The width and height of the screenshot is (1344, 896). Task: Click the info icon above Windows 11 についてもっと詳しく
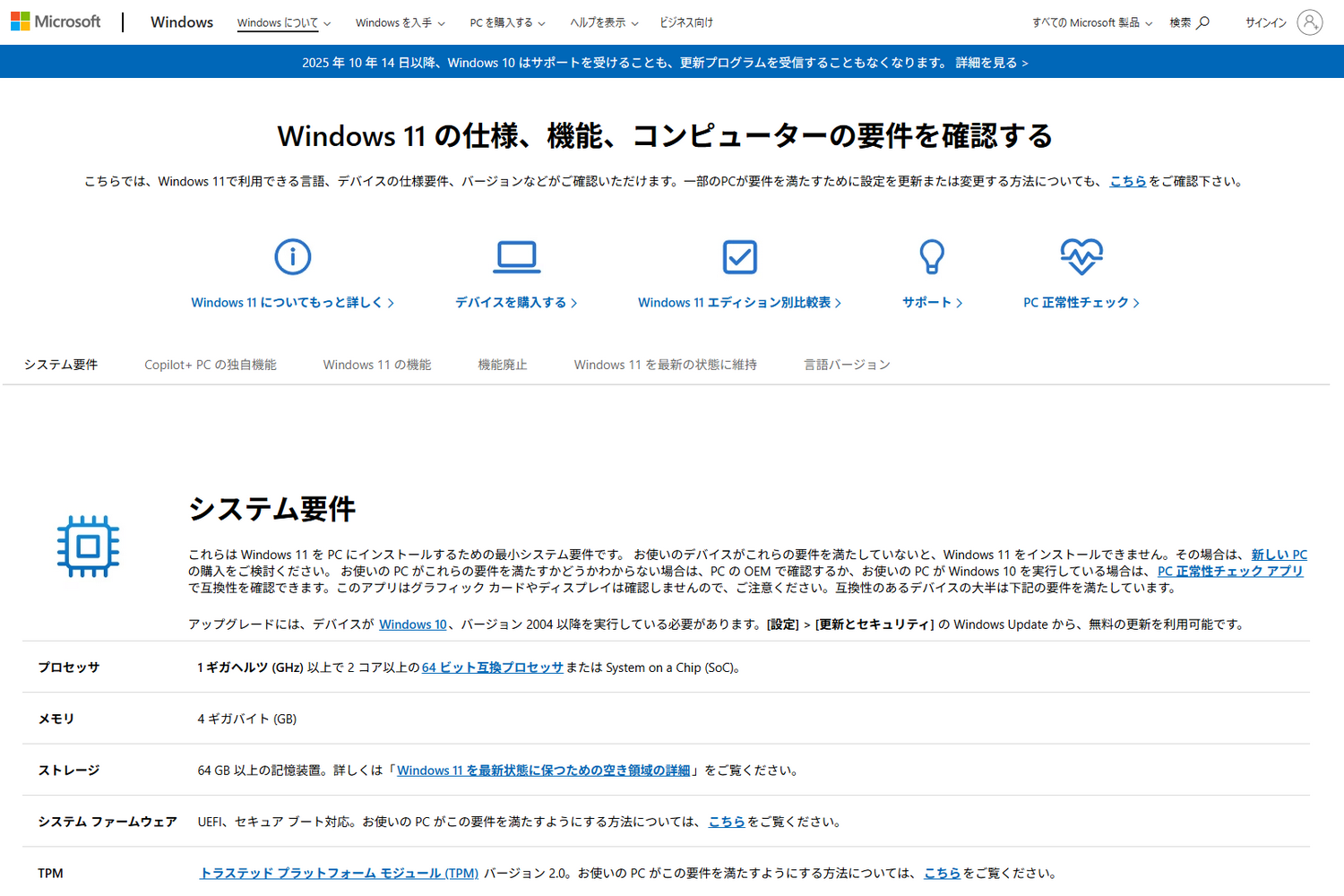pyautogui.click(x=292, y=257)
